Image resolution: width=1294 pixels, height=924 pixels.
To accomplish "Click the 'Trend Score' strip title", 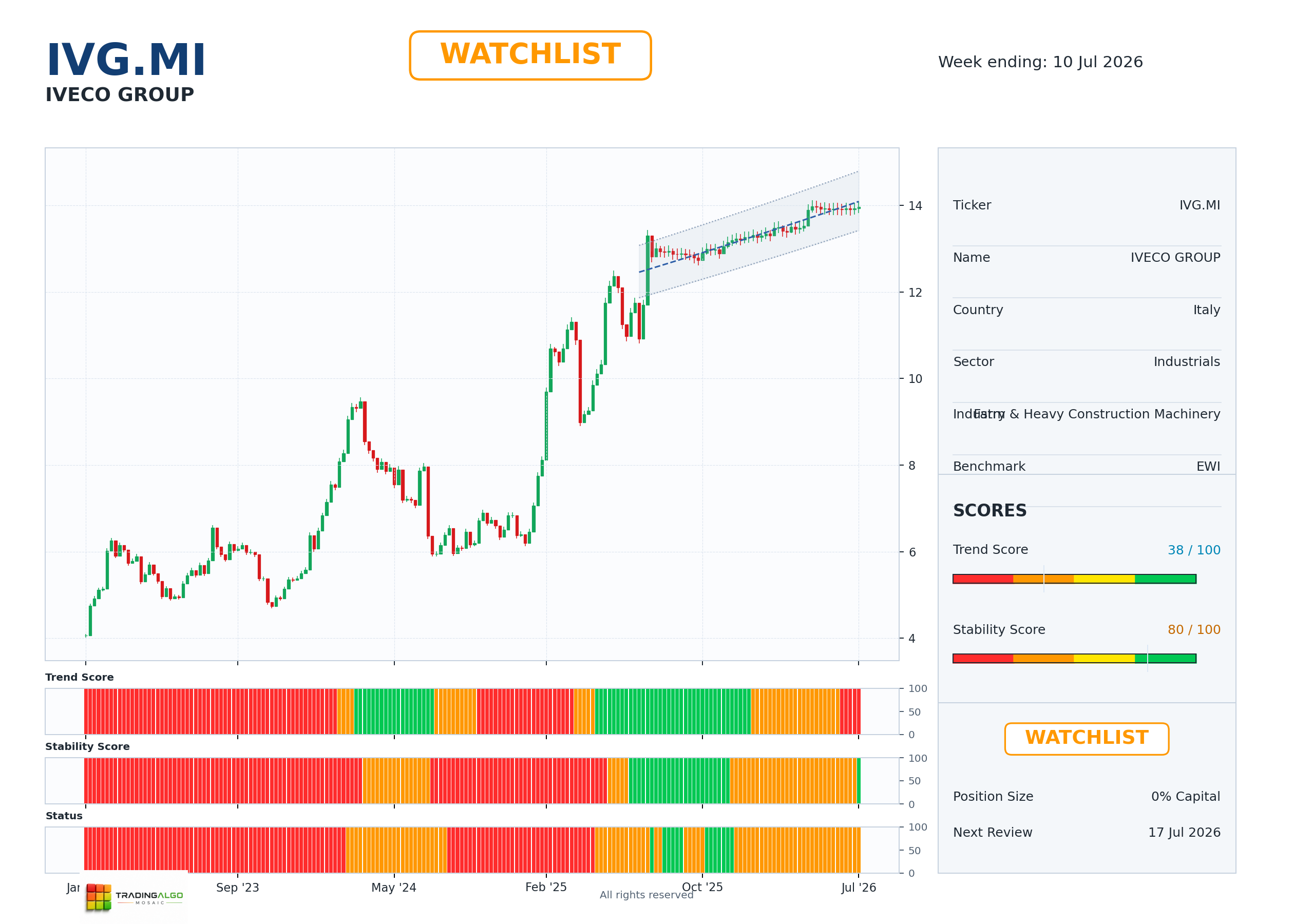I will [80, 677].
